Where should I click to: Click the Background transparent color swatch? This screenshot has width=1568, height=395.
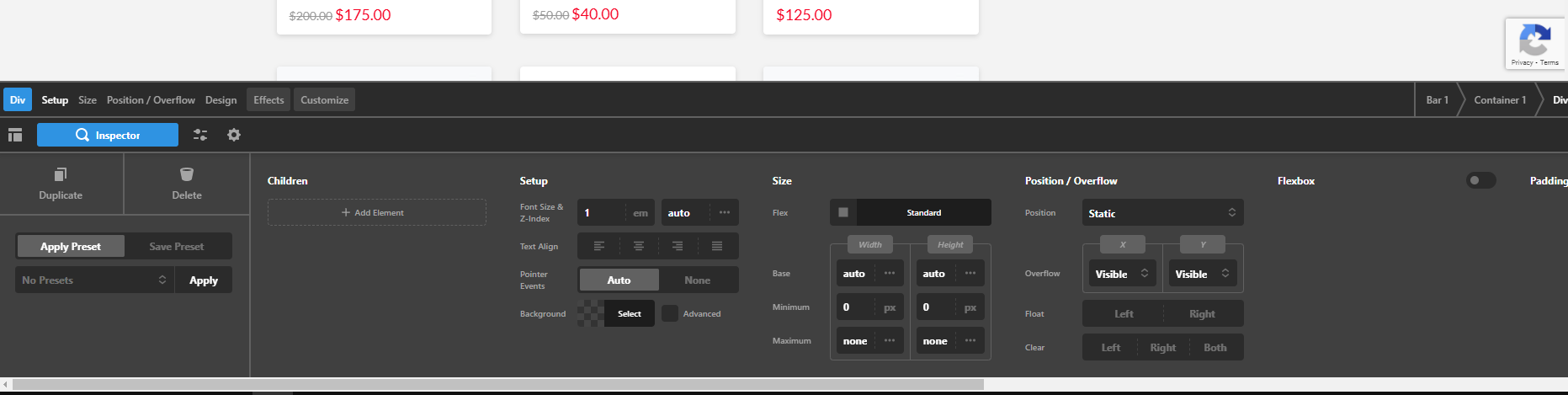(x=591, y=313)
